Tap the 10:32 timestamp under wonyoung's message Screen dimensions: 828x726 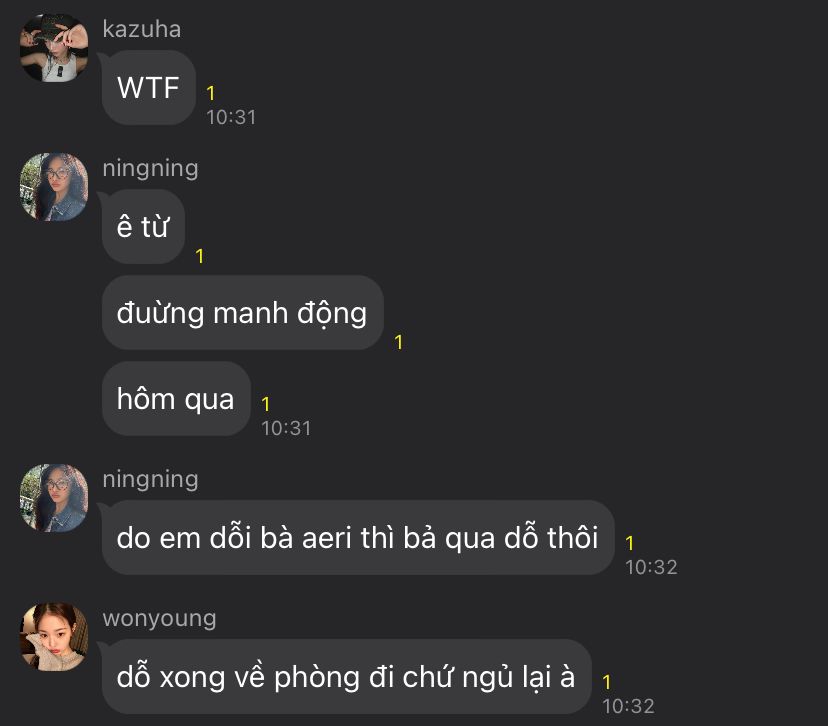tap(628, 706)
